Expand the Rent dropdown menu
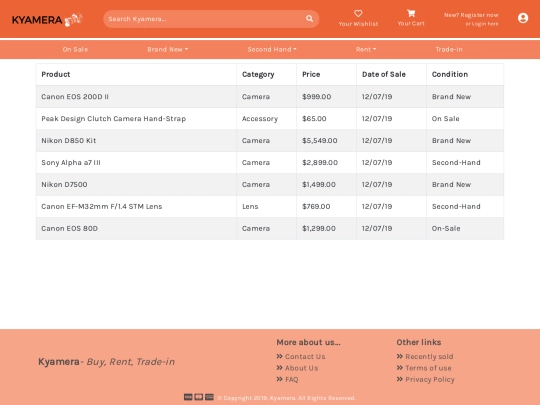 point(366,50)
